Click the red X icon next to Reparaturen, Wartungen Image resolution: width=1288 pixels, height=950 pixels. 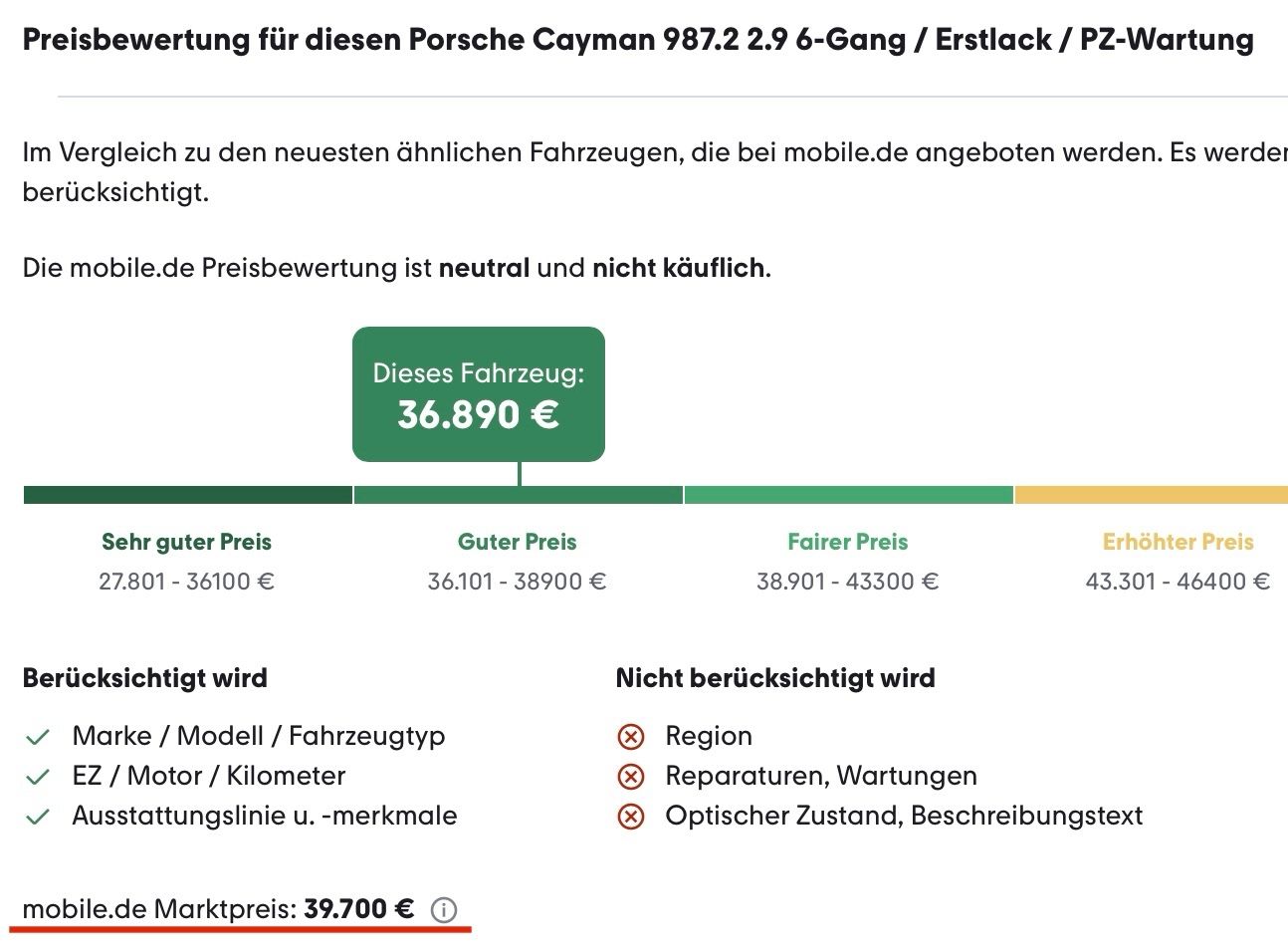click(x=631, y=777)
